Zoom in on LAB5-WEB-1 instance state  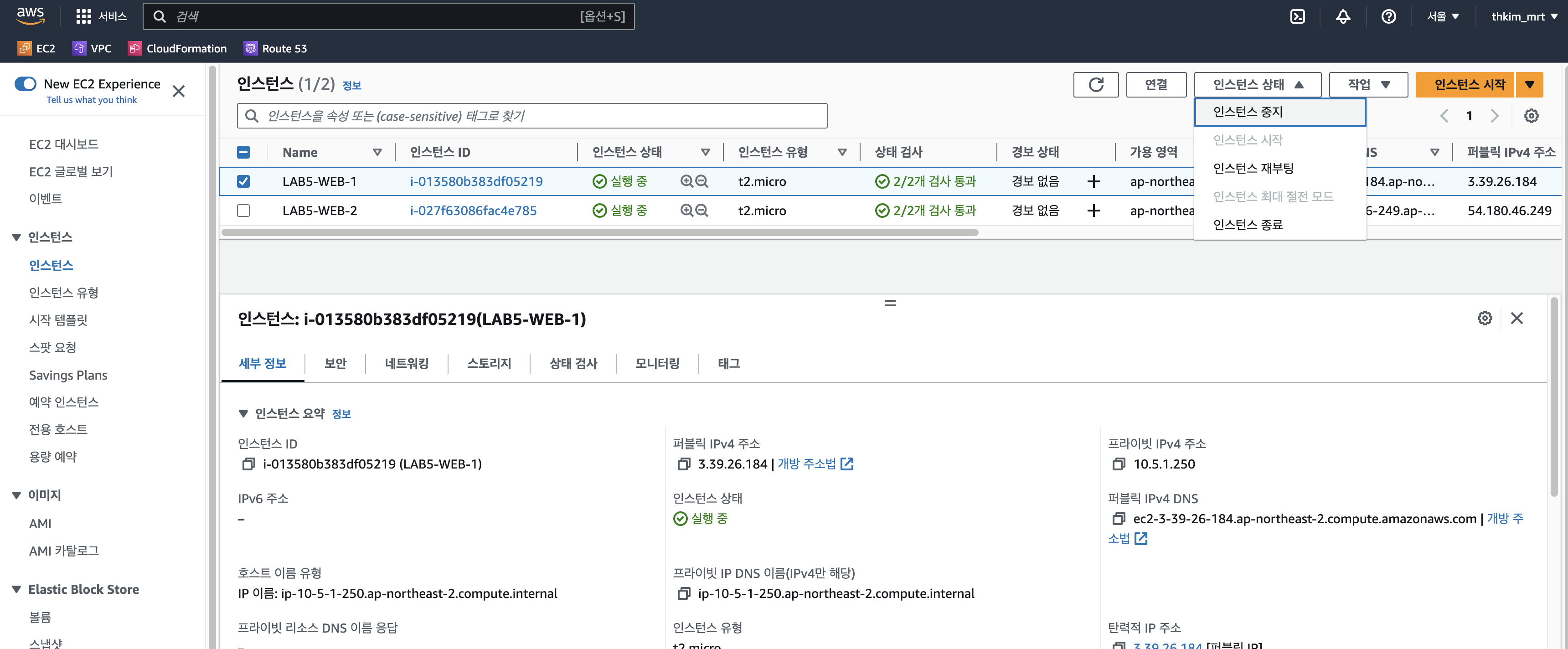(x=686, y=181)
